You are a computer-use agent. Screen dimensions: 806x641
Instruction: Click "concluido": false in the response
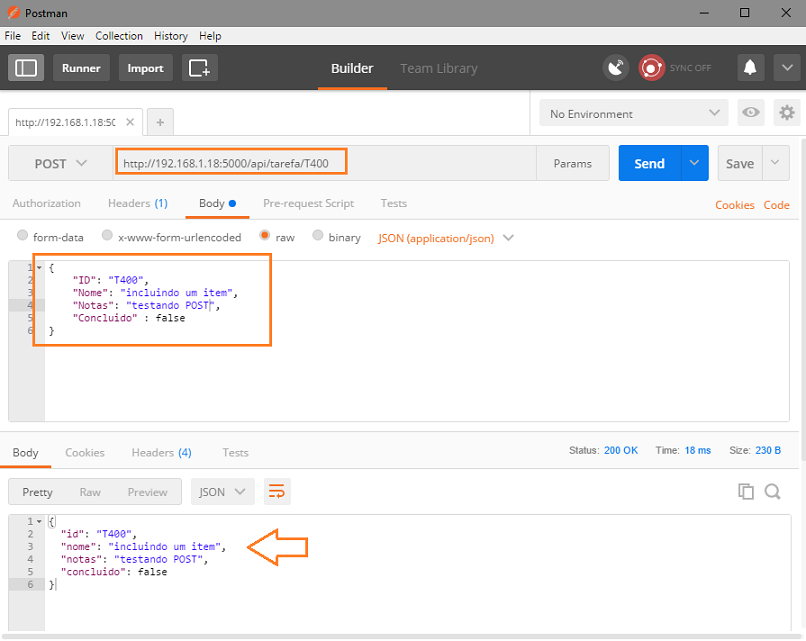pyautogui.click(x=114, y=572)
